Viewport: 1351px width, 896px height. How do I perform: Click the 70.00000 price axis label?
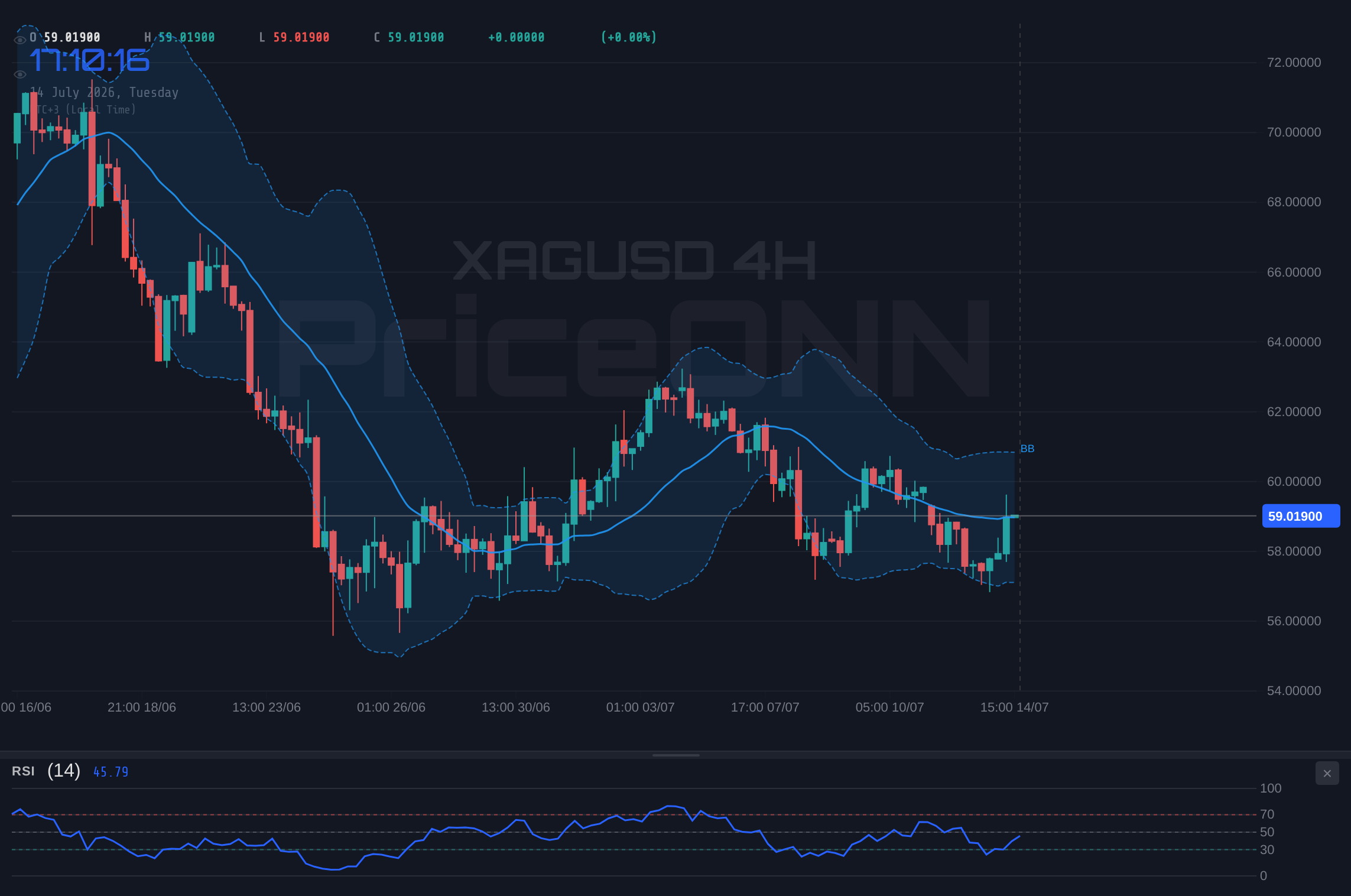coord(1294,132)
